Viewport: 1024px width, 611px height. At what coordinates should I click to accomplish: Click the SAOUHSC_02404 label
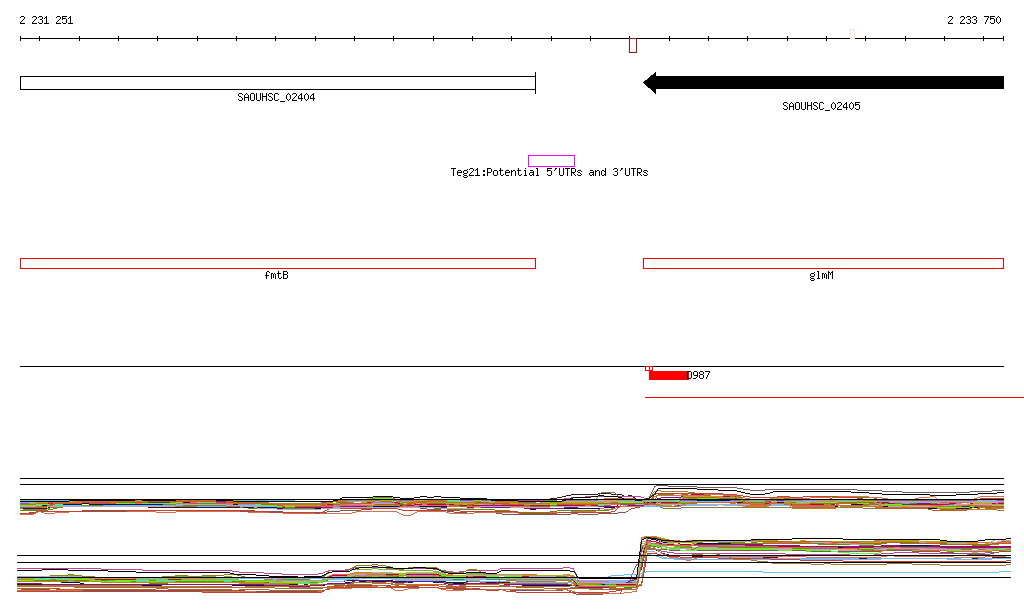(276, 97)
